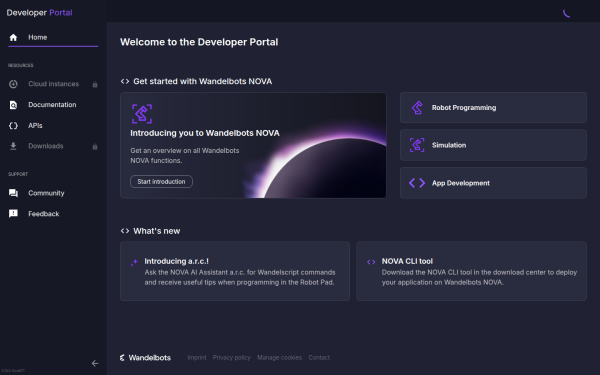Open the Simulation card

(x=493, y=145)
